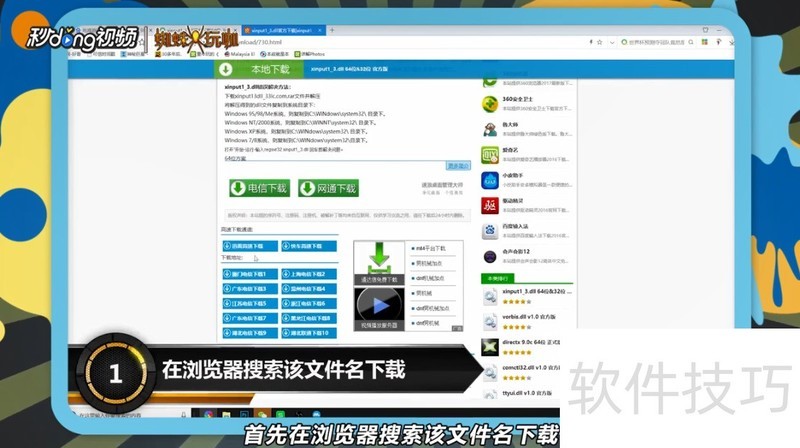Open the comctl32.dll v1.0 ranking entry

click(x=531, y=367)
